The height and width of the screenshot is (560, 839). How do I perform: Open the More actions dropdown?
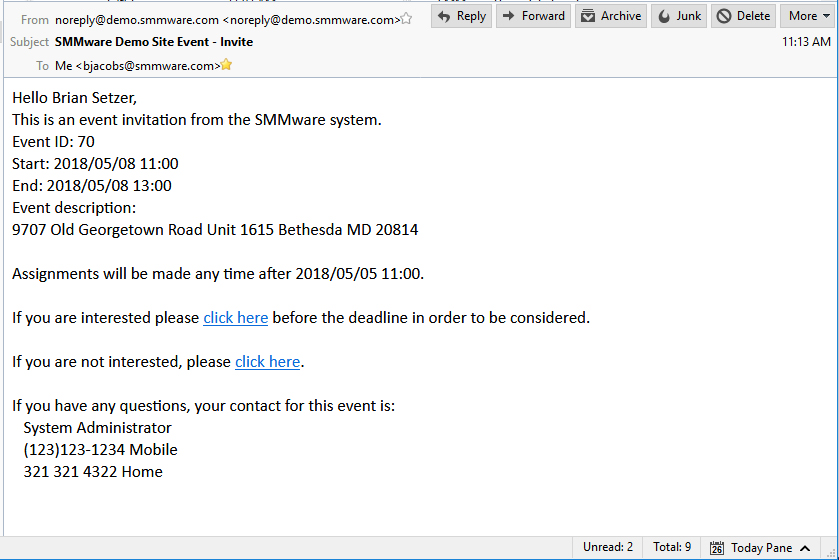coord(809,16)
